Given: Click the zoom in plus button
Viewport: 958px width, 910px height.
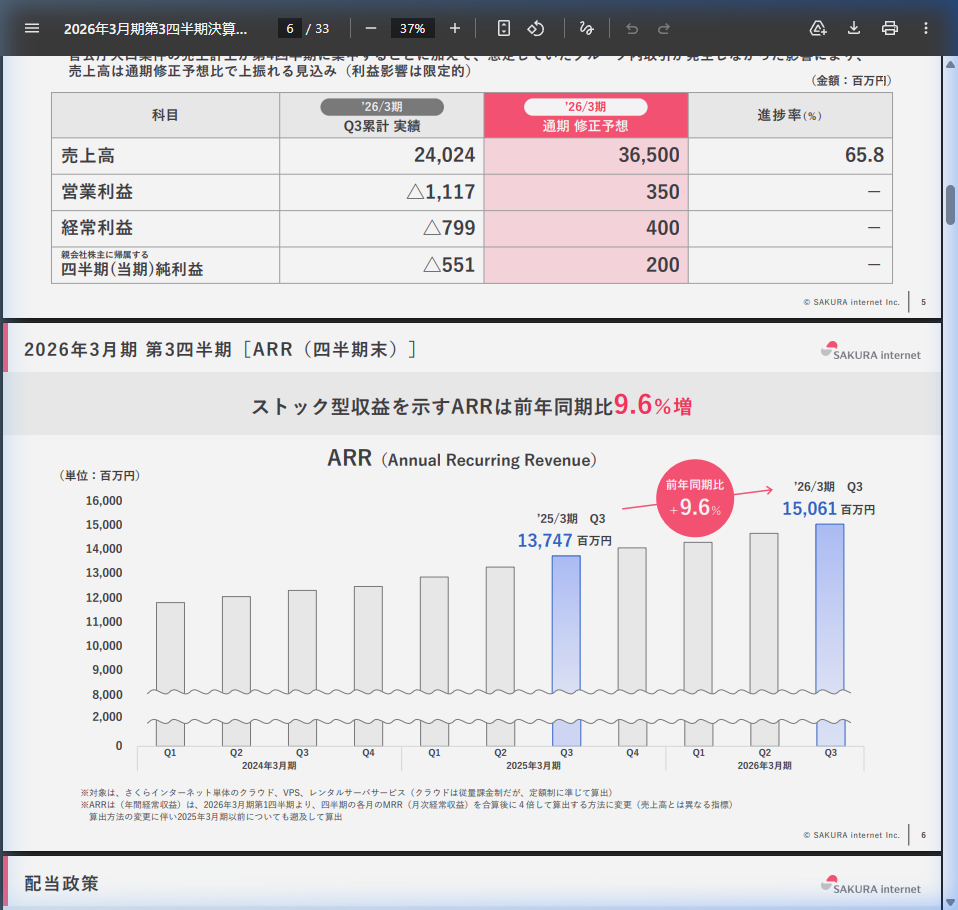Looking at the screenshot, I should tap(455, 28).
